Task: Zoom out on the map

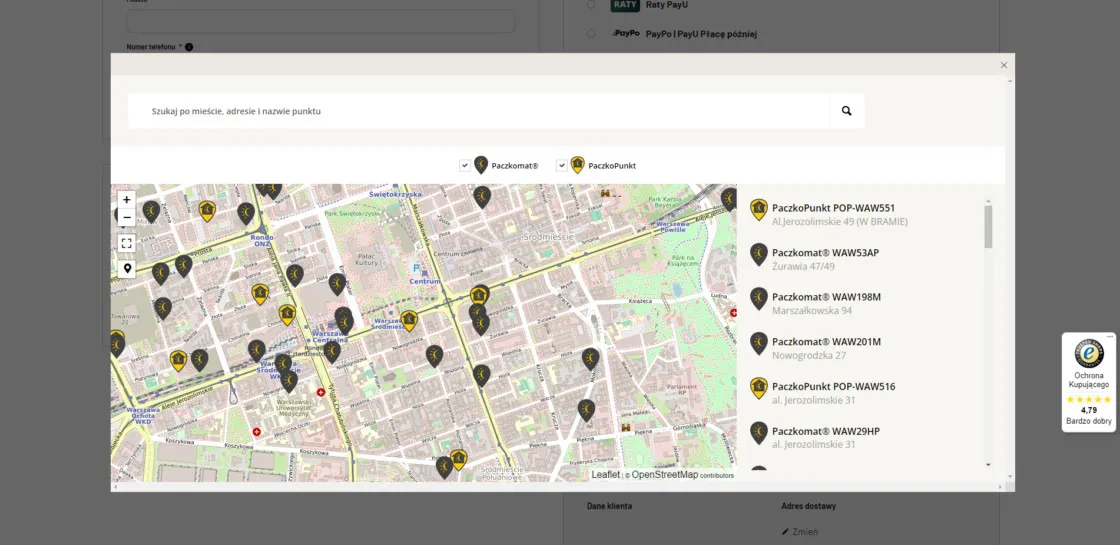Action: coord(126,217)
